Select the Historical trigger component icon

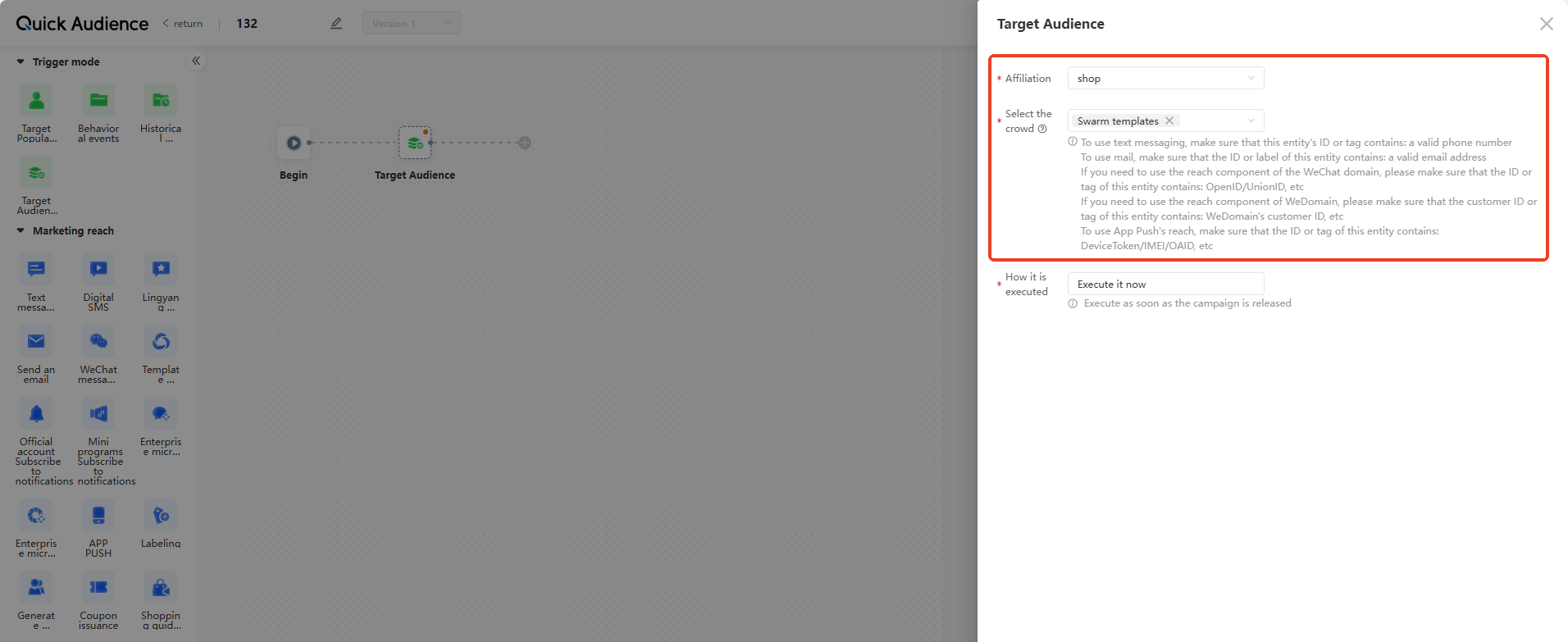point(161,100)
